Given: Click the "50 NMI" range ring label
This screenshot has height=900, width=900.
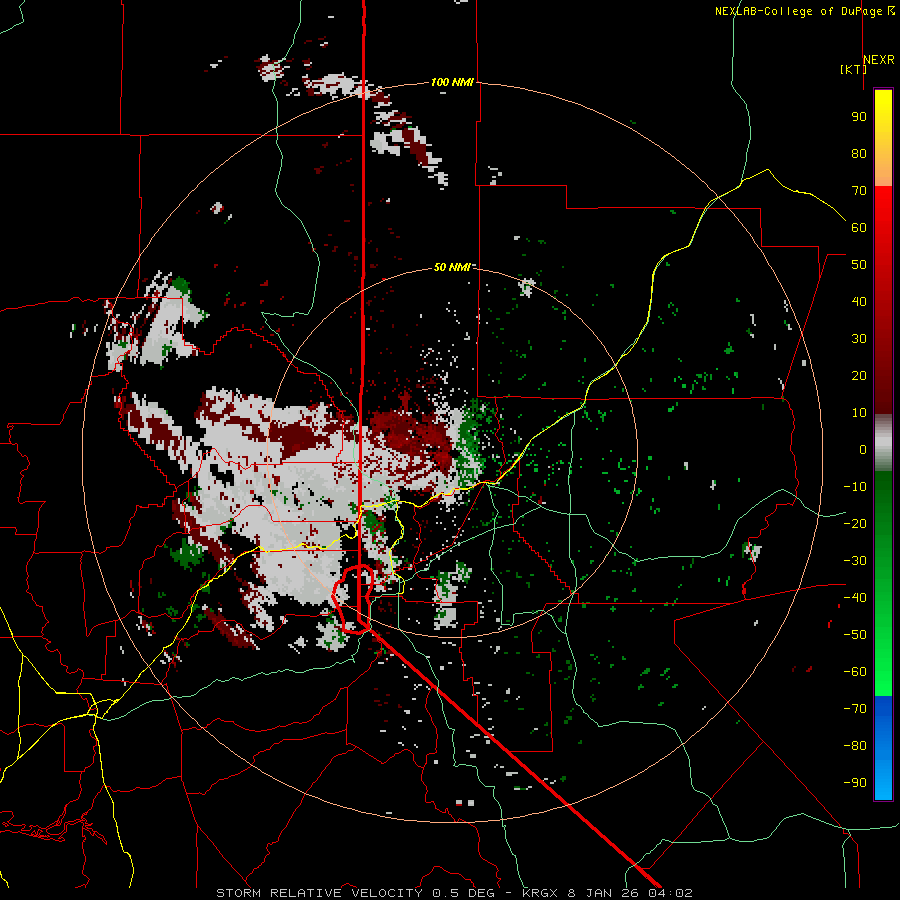Looking at the screenshot, I should [452, 267].
